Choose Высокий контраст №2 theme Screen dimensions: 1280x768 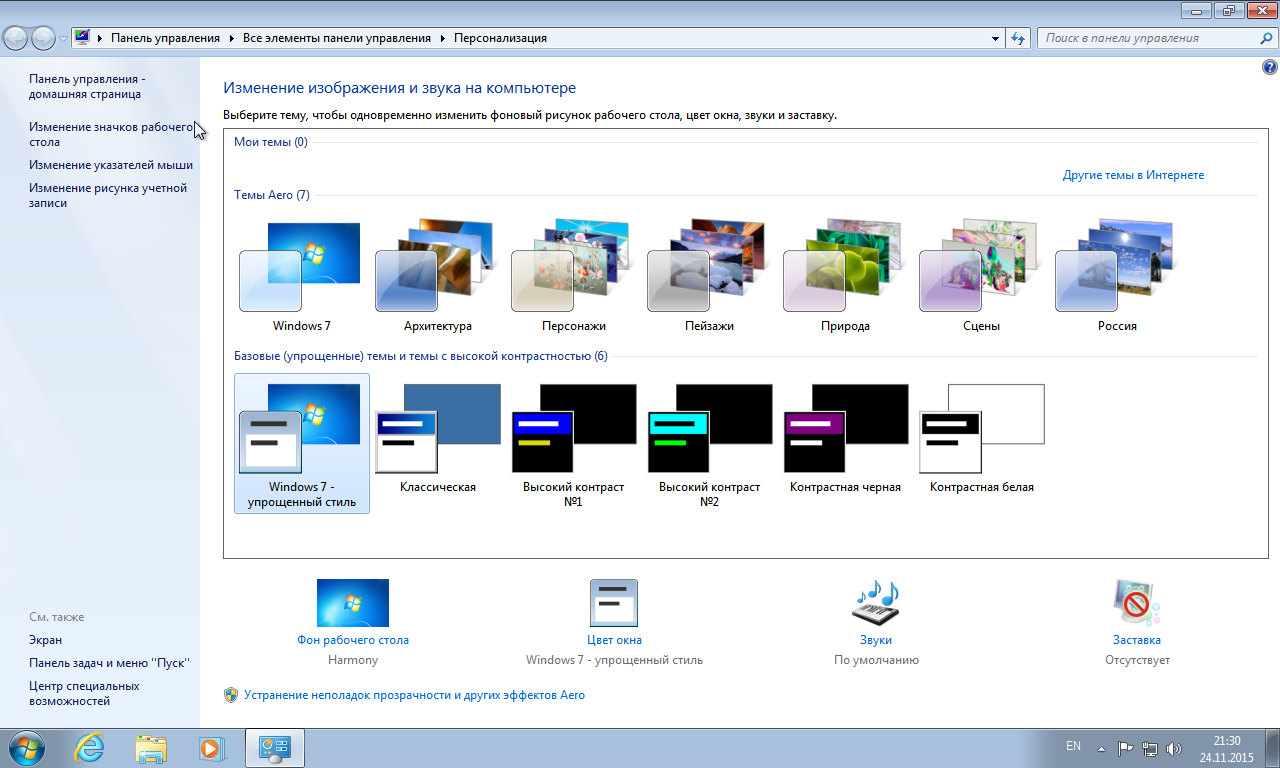[x=709, y=443]
